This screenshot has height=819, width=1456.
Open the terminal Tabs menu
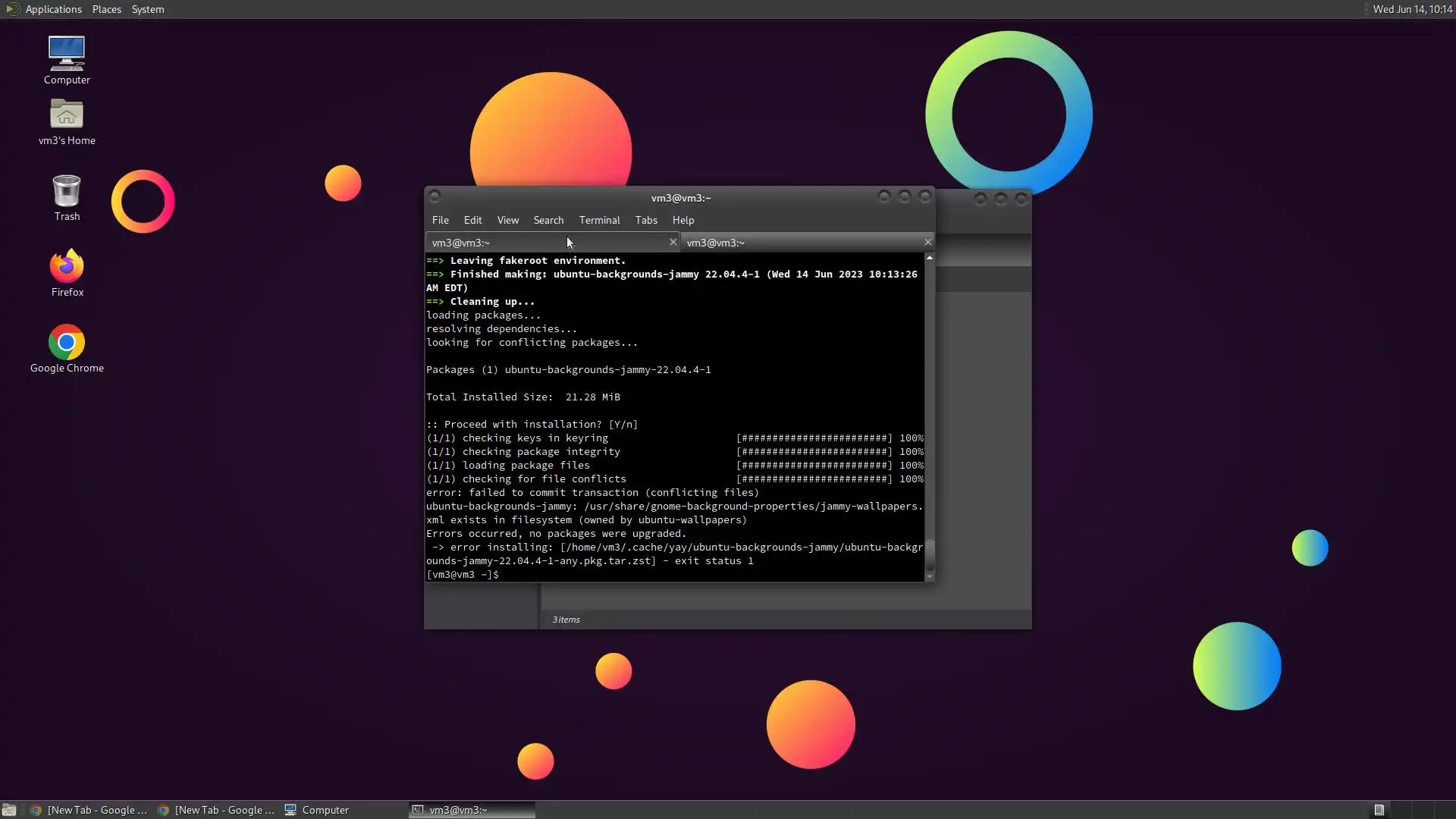(646, 220)
